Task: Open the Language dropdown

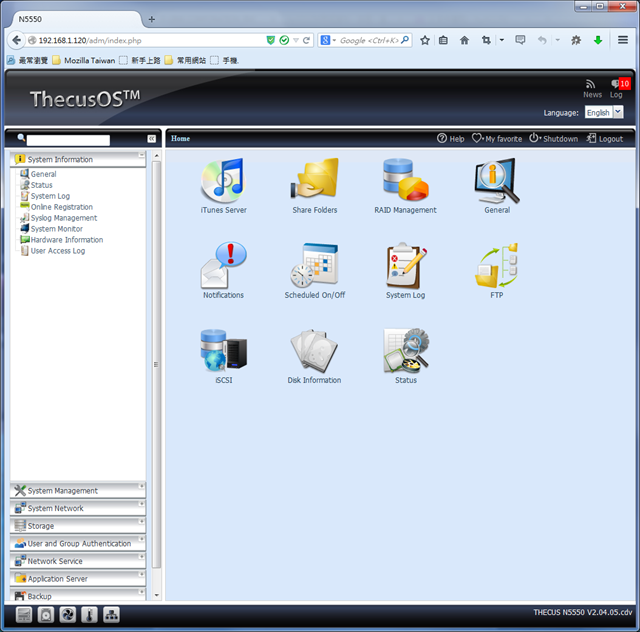Action: [x=604, y=112]
